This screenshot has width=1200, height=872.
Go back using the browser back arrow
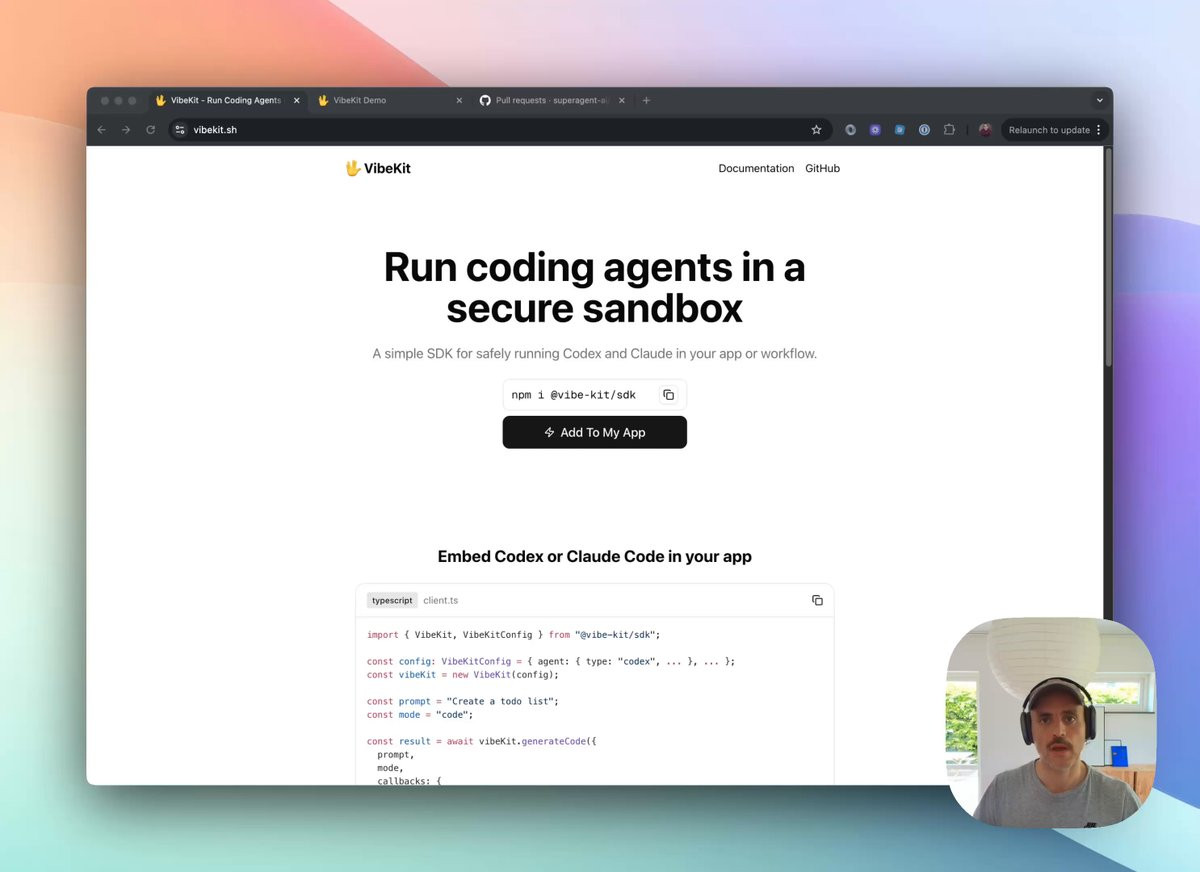point(101,130)
